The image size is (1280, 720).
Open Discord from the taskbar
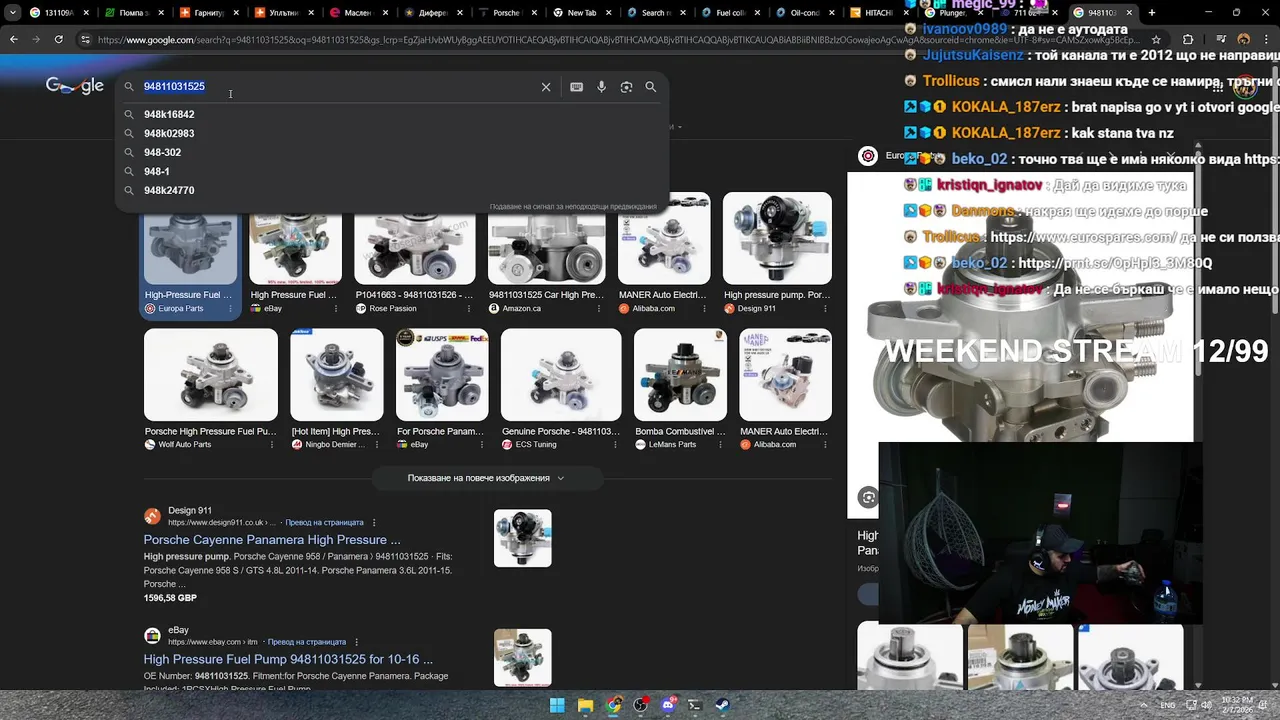tap(668, 705)
